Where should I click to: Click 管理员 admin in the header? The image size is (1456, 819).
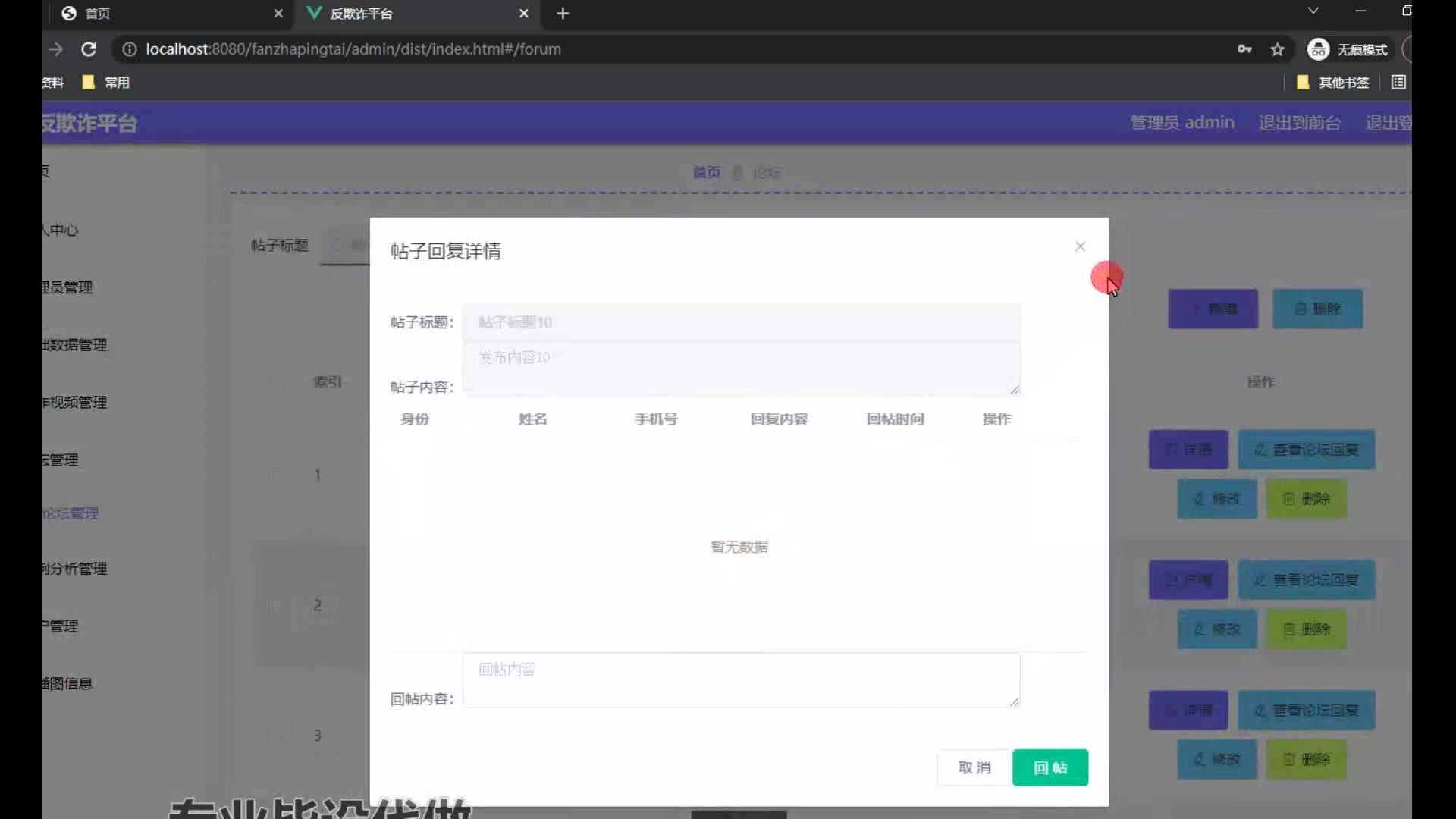tap(1182, 122)
